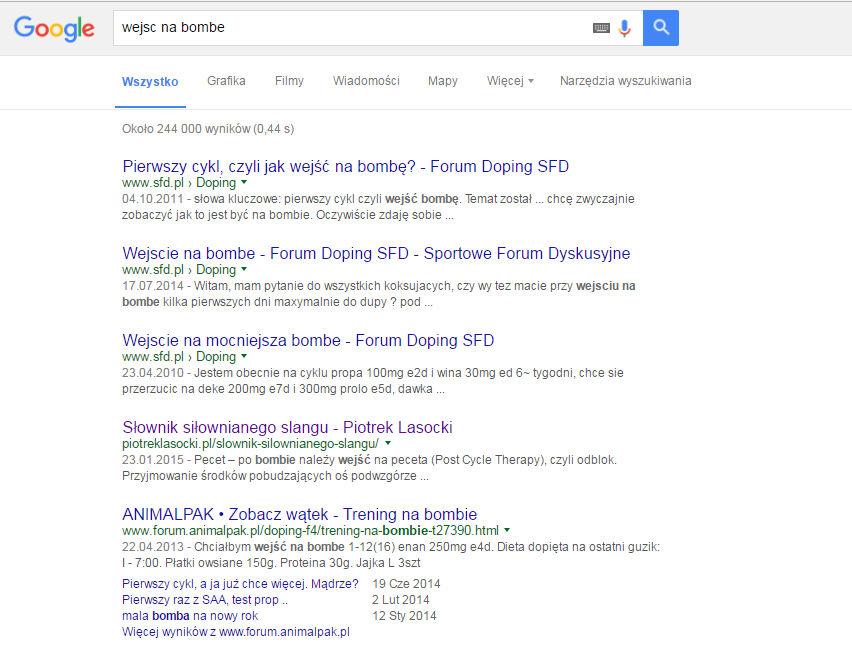Click the date '2 Lut 2014'
Screen dimensions: 852x654
[x=400, y=600]
